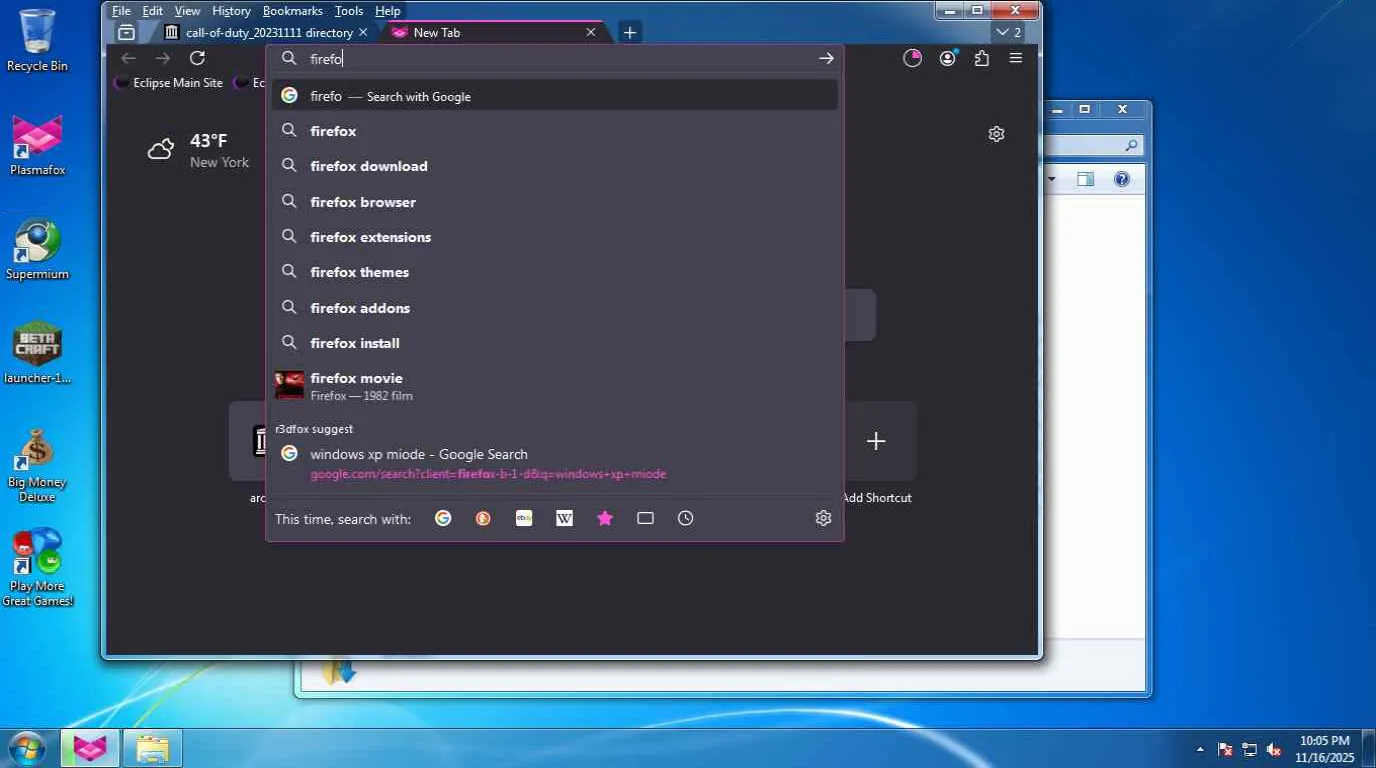Open the History menu
The width and height of the screenshot is (1376, 768).
coord(231,11)
